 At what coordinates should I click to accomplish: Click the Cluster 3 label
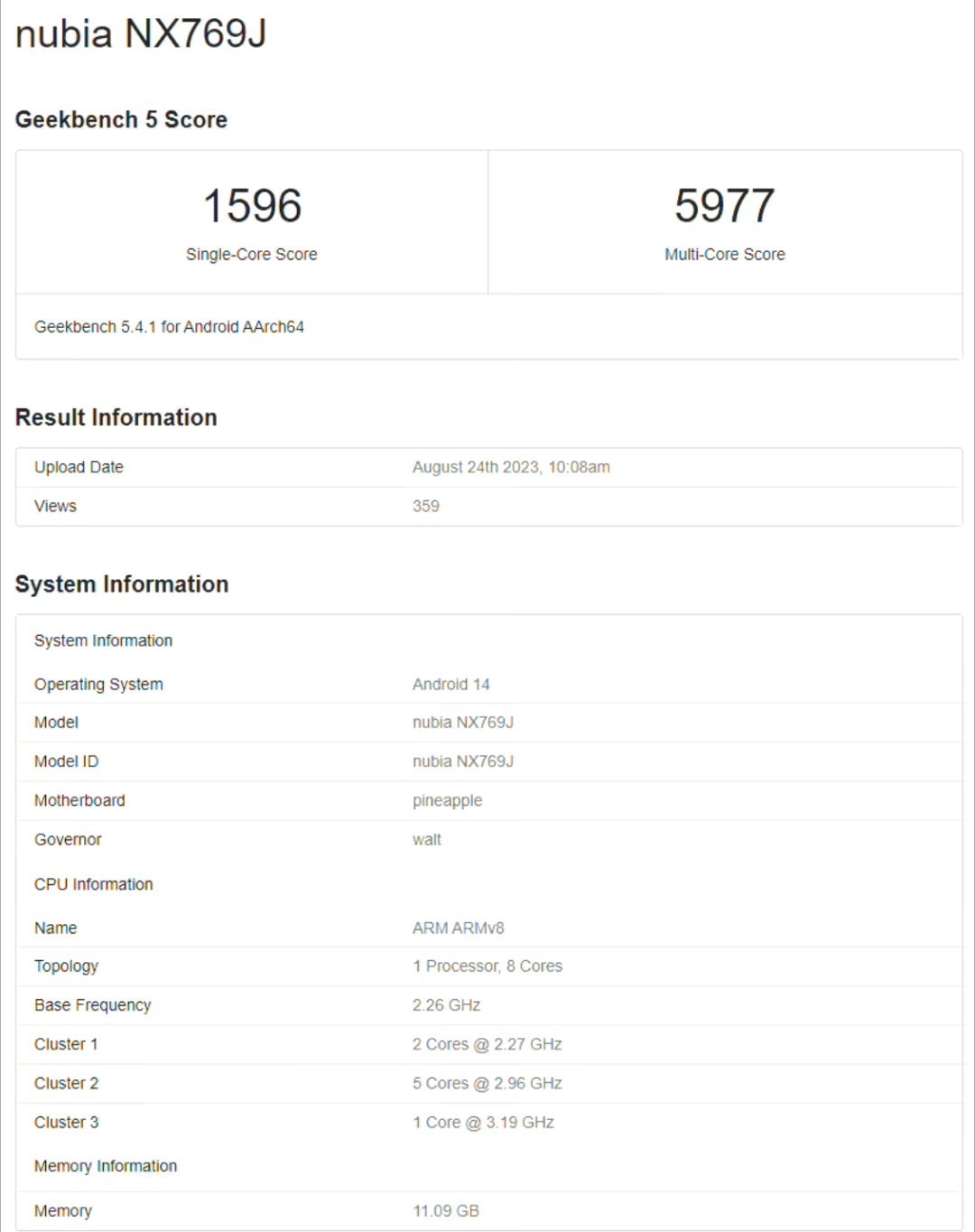pyautogui.click(x=66, y=1122)
